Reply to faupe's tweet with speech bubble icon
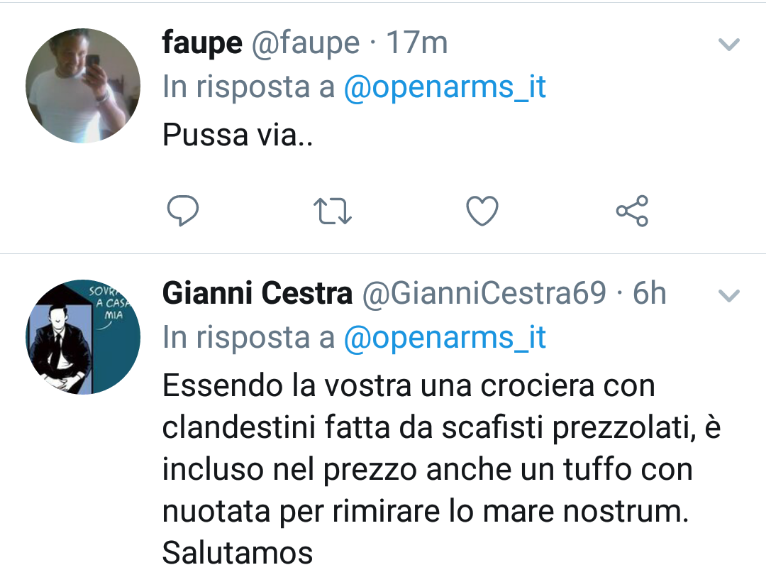 pos(183,211)
